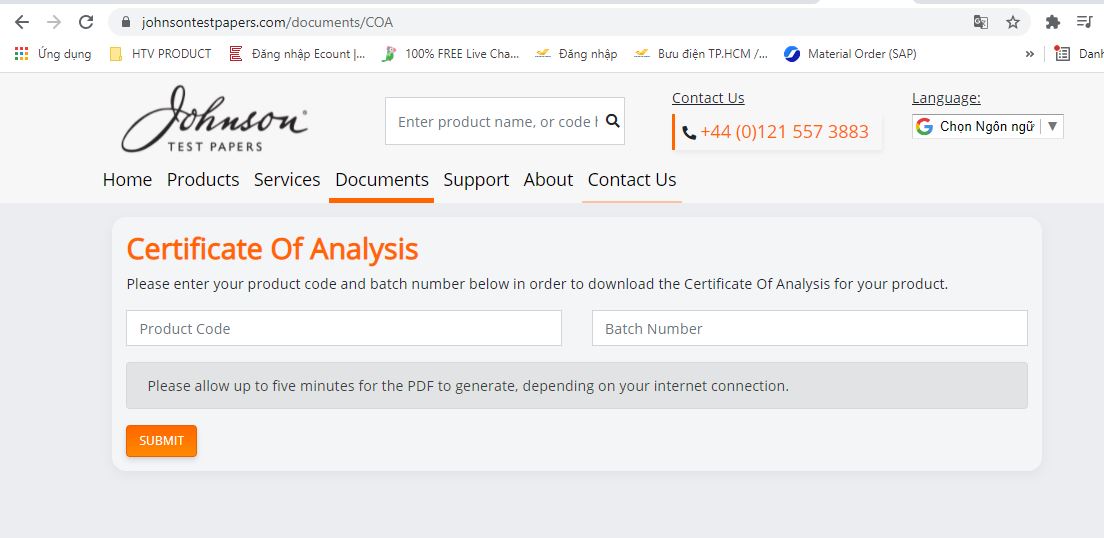Open the HTV PRODUCT bookmark folder

[161, 54]
